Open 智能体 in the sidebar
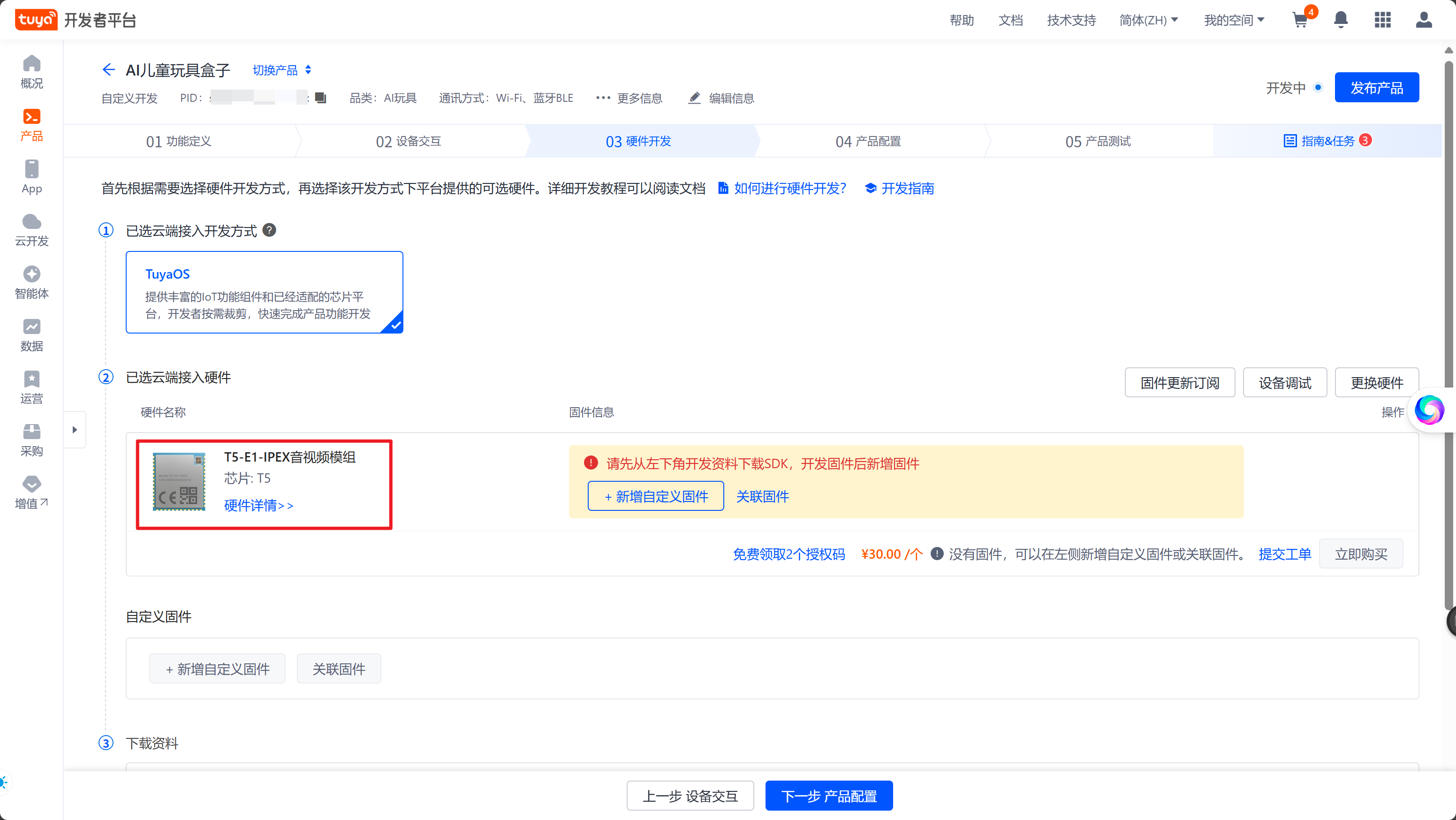1456x820 pixels. [x=31, y=282]
